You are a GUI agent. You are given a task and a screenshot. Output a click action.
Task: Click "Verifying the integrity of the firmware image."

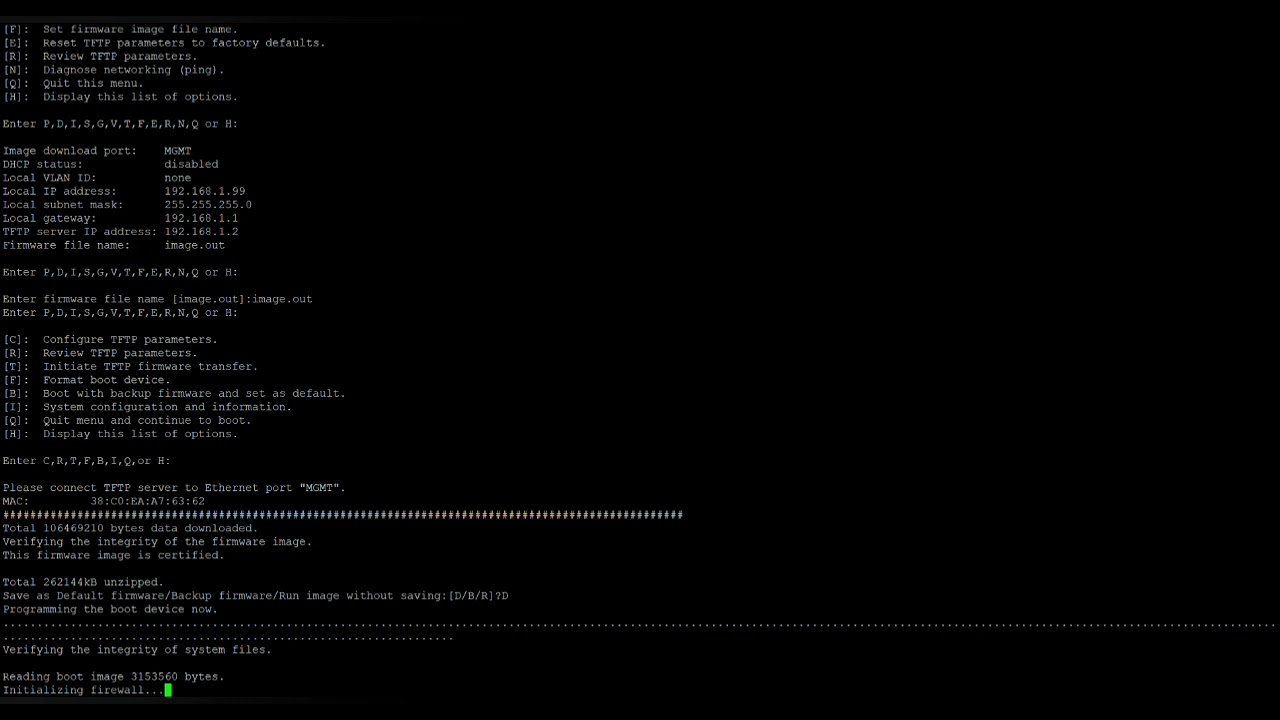tap(157, 542)
